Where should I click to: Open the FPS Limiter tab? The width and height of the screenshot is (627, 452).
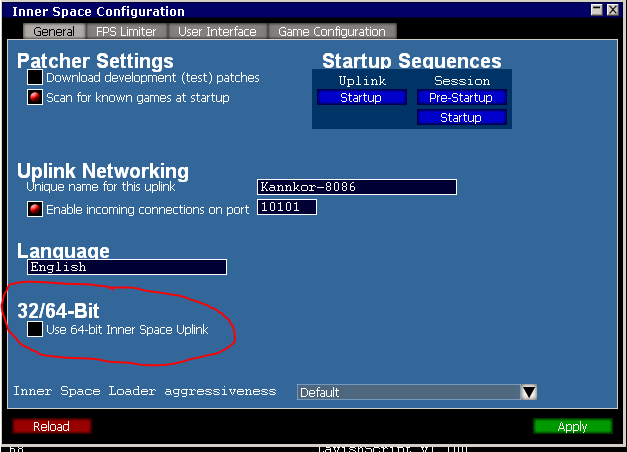126,32
